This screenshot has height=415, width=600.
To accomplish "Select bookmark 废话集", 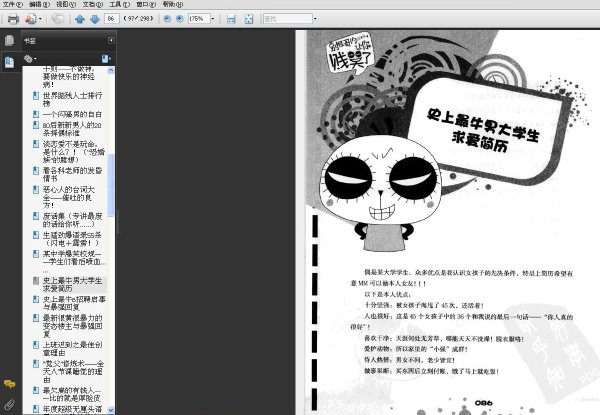I will coord(72,220).
